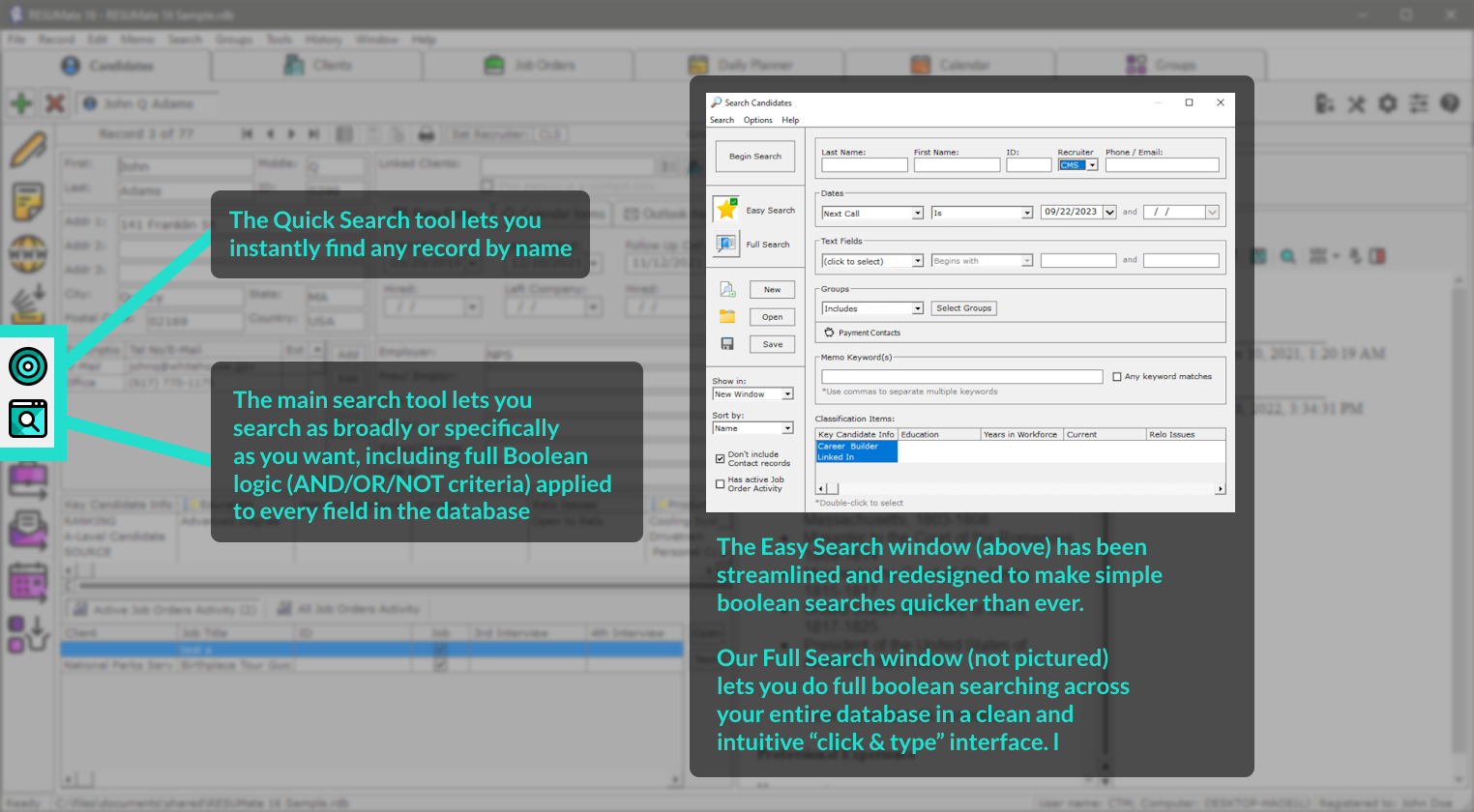
Task: Switch to the Groups tab
Action: [x=1162, y=66]
